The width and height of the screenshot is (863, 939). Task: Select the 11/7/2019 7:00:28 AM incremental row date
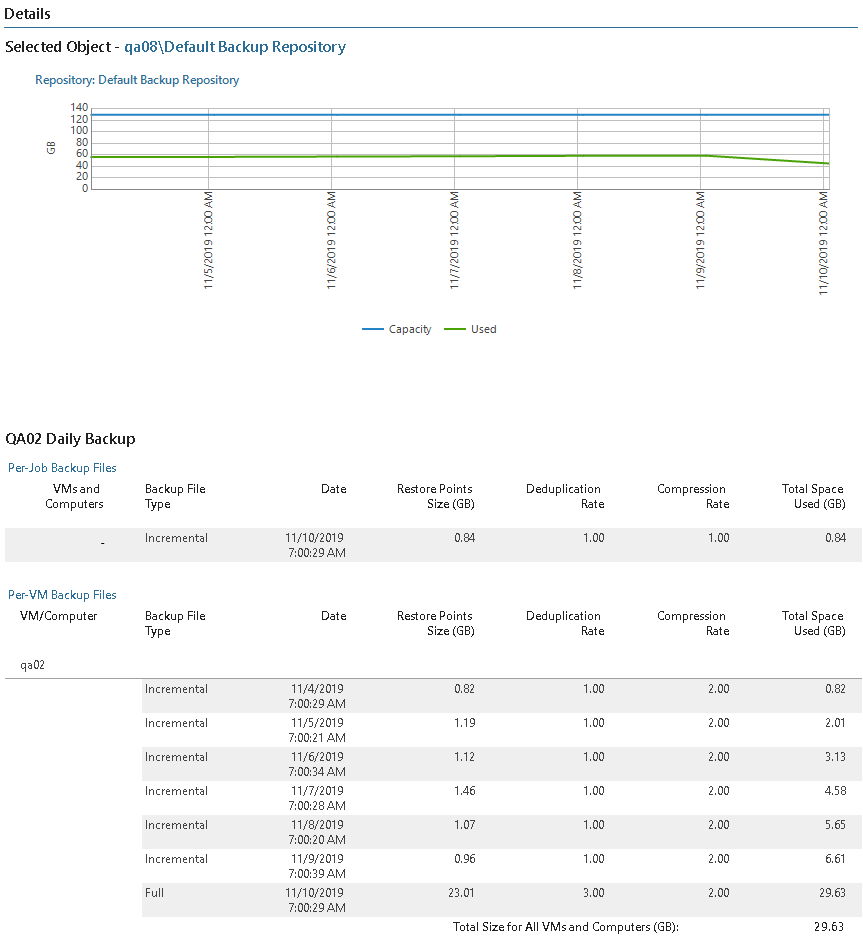pyautogui.click(x=318, y=798)
